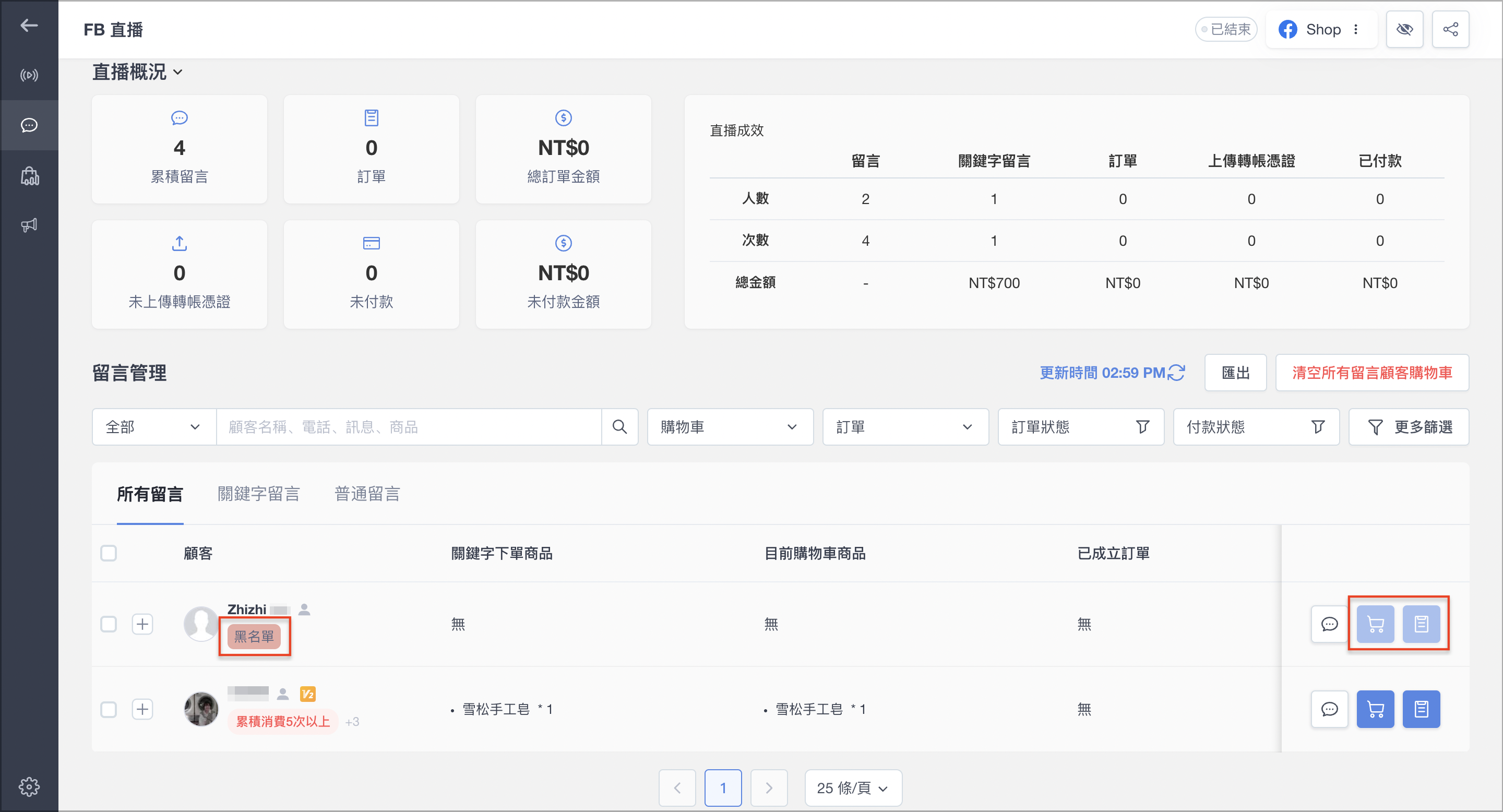Open the 訂單狀態 filter dropdown
Image resolution: width=1503 pixels, height=812 pixels.
point(1081,427)
